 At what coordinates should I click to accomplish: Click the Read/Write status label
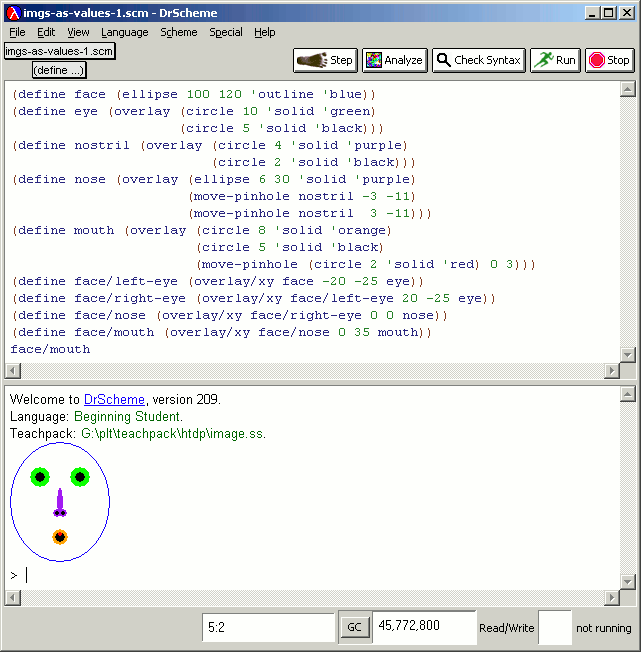(506, 628)
